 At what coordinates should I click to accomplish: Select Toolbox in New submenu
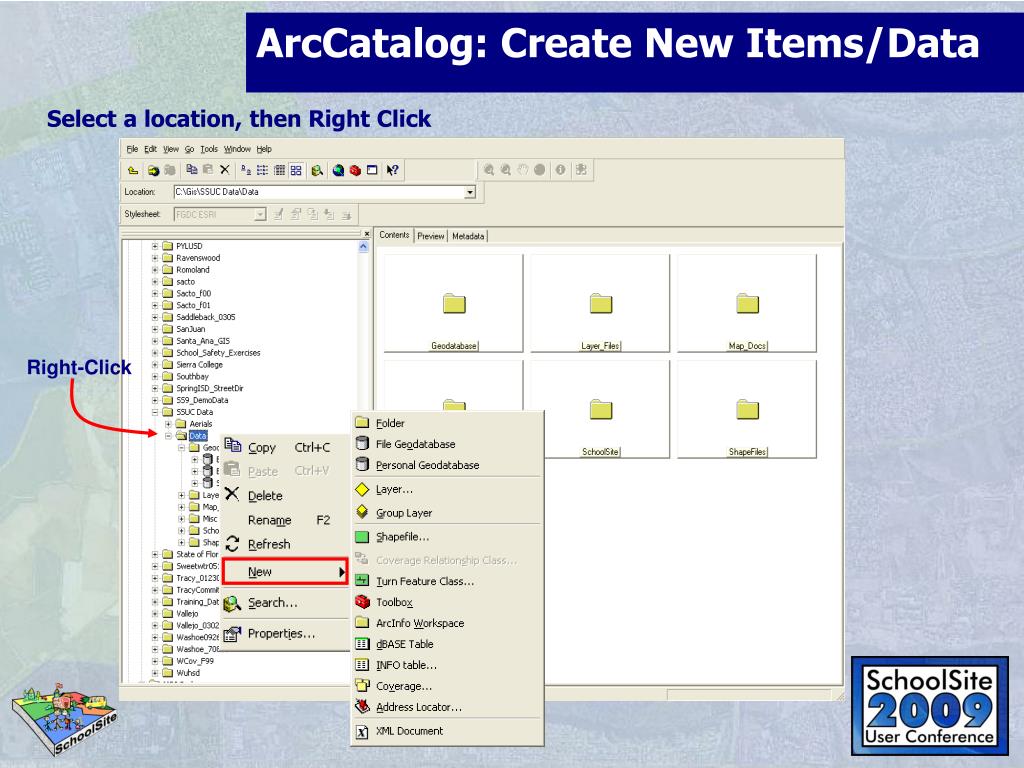[x=447, y=602]
